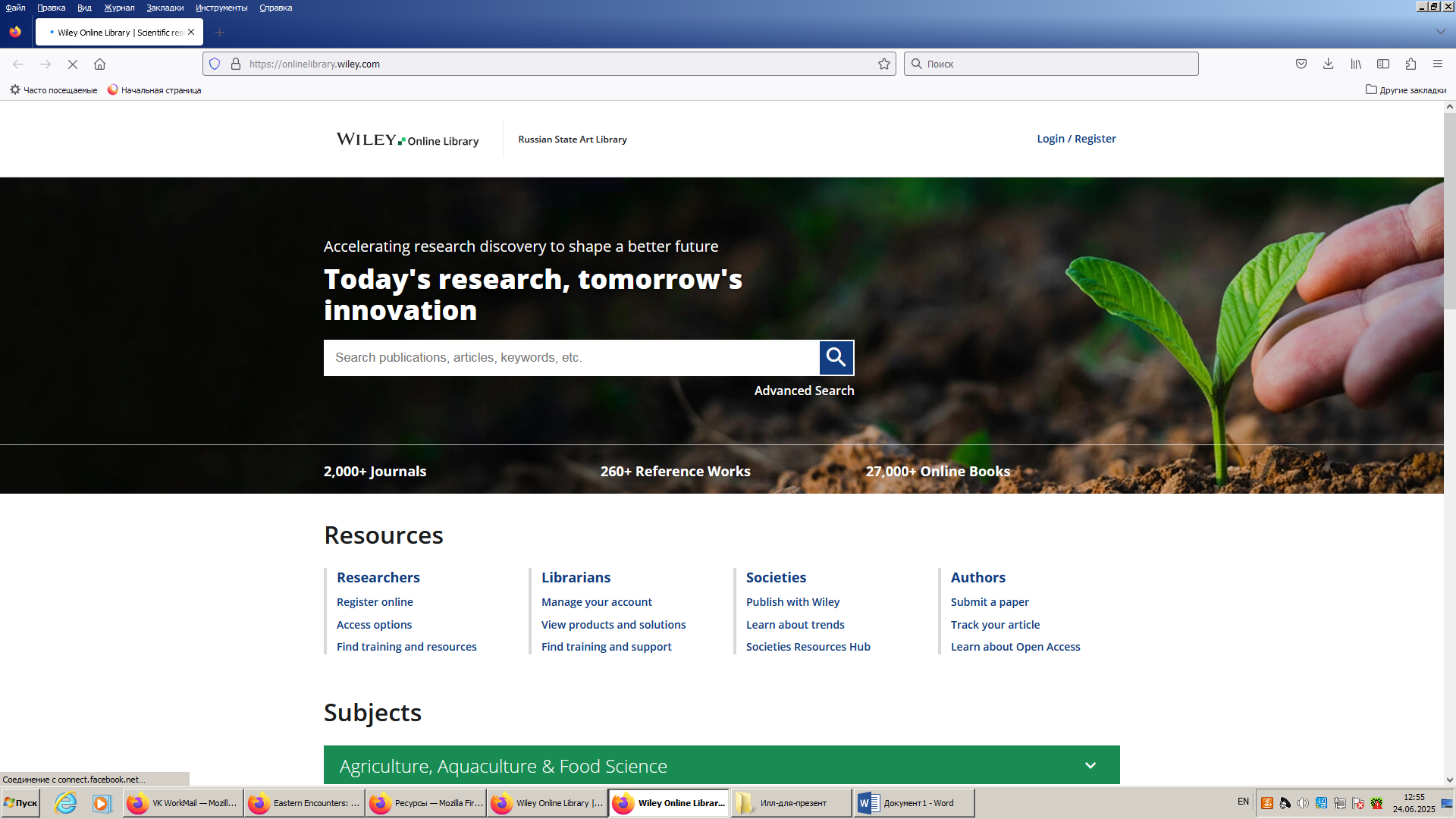Open the Инструменты menu
The width and height of the screenshot is (1456, 819).
(x=221, y=8)
